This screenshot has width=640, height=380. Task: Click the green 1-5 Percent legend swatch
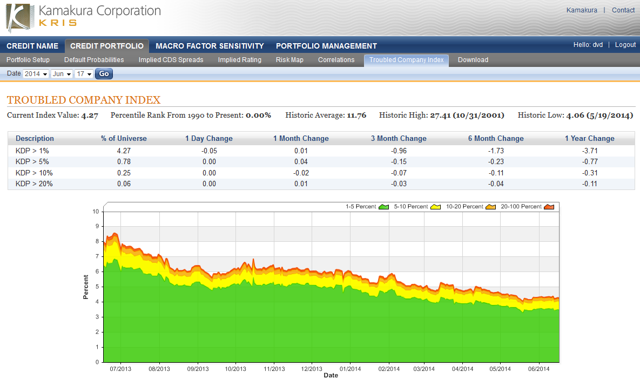[x=384, y=207]
